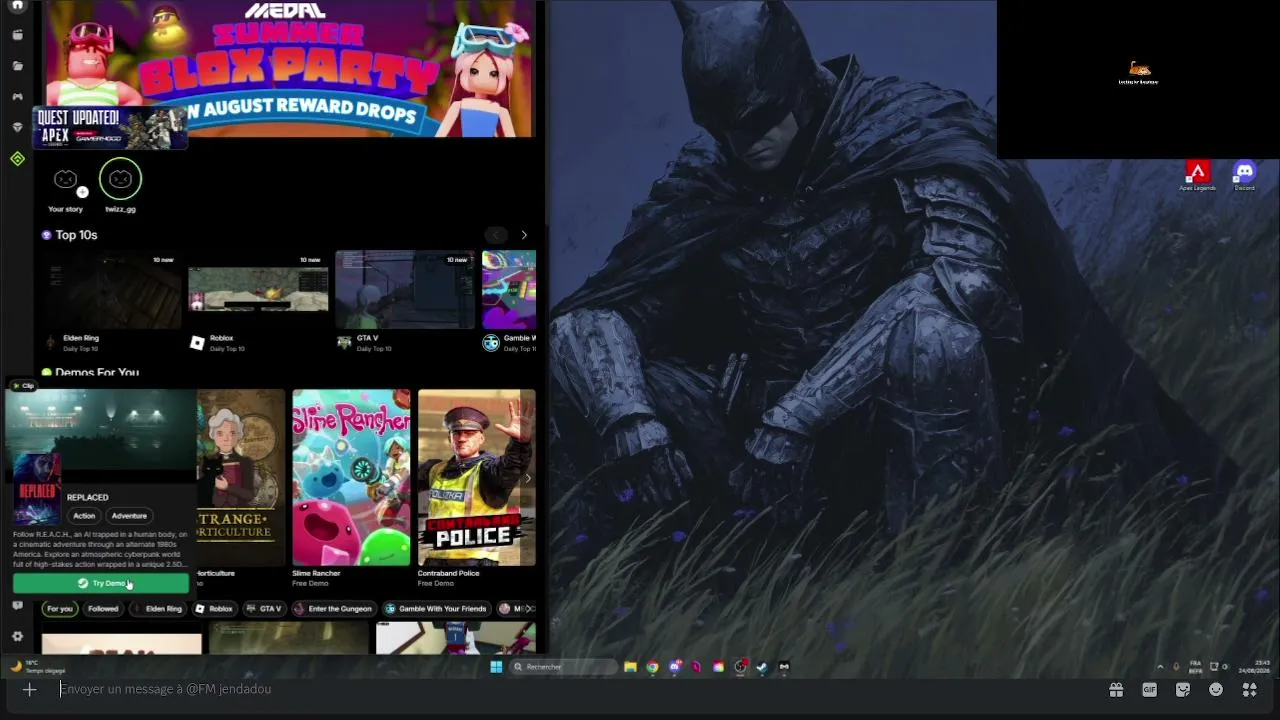Image resolution: width=1280 pixels, height=720 pixels.
Task: Open Discord desktop shortcut
Action: coord(1244,176)
